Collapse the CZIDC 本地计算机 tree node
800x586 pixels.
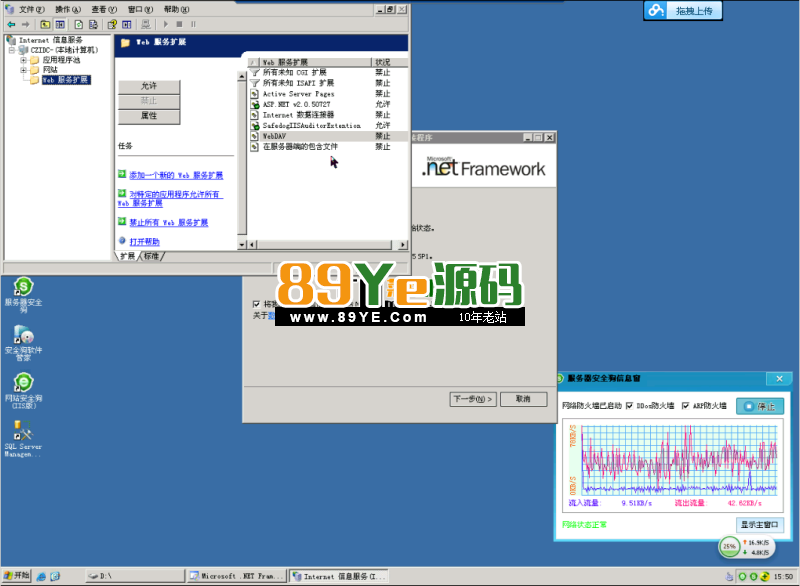pos(11,50)
